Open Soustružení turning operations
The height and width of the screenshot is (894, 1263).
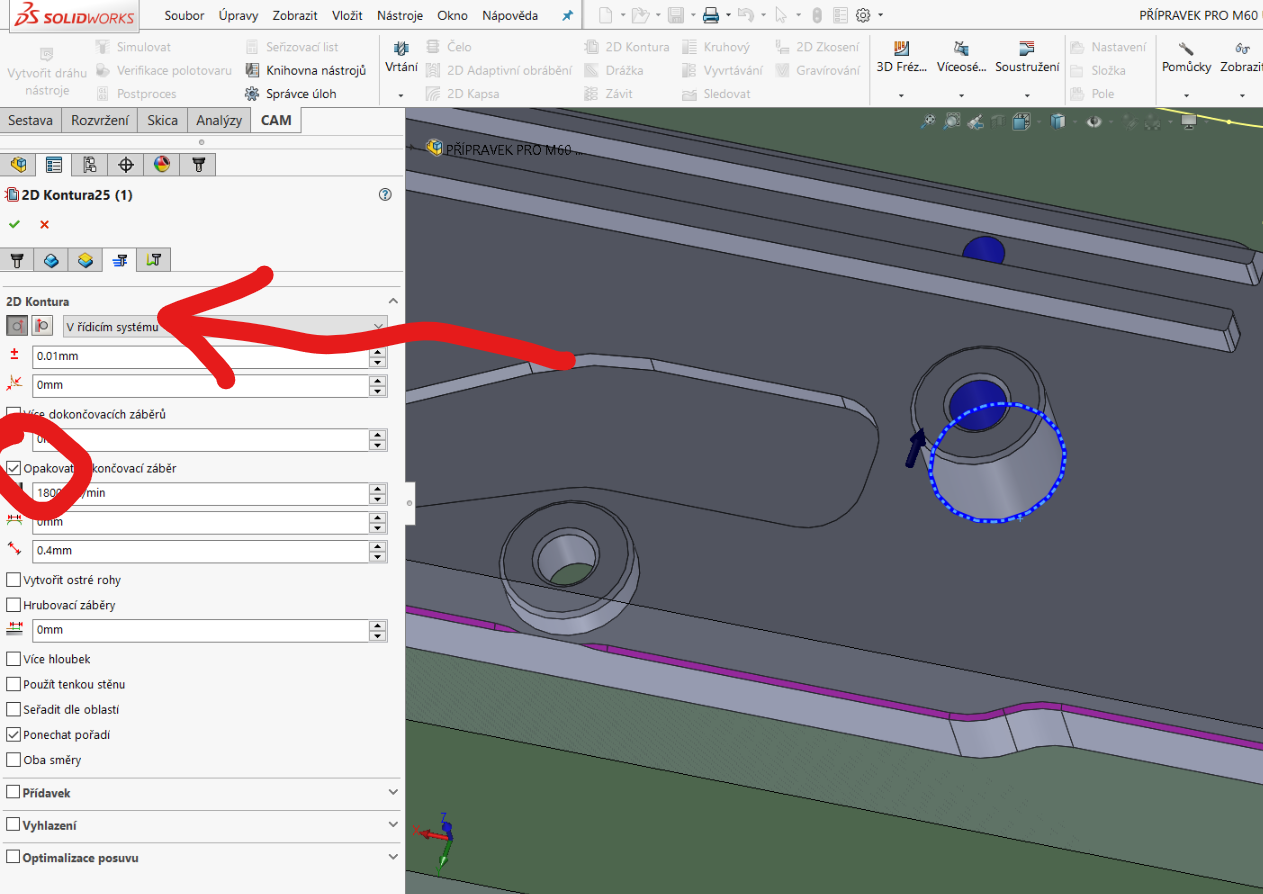click(1027, 57)
